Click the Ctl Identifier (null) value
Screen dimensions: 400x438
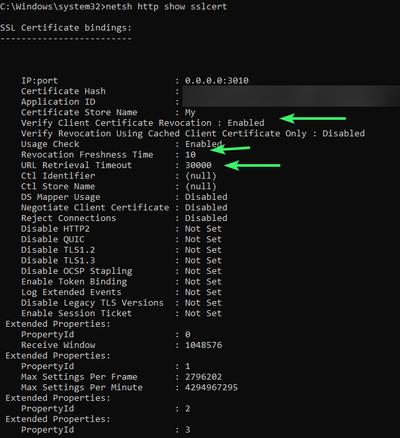[201, 176]
